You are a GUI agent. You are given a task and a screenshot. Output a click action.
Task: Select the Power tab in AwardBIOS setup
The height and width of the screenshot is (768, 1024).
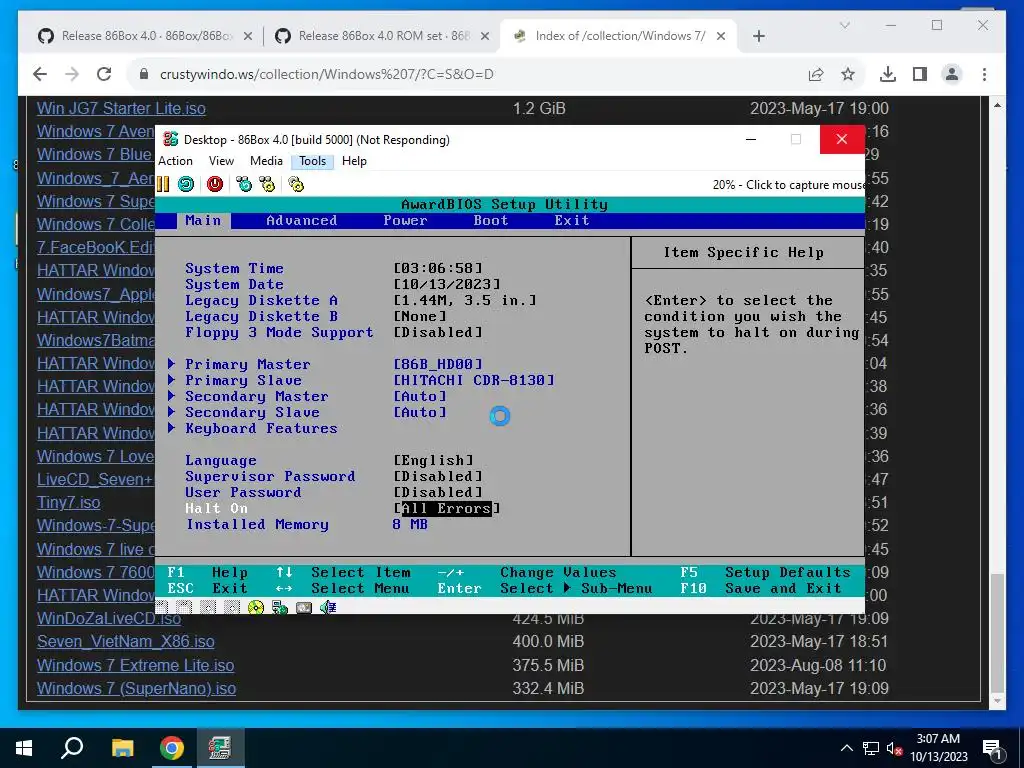(405, 220)
